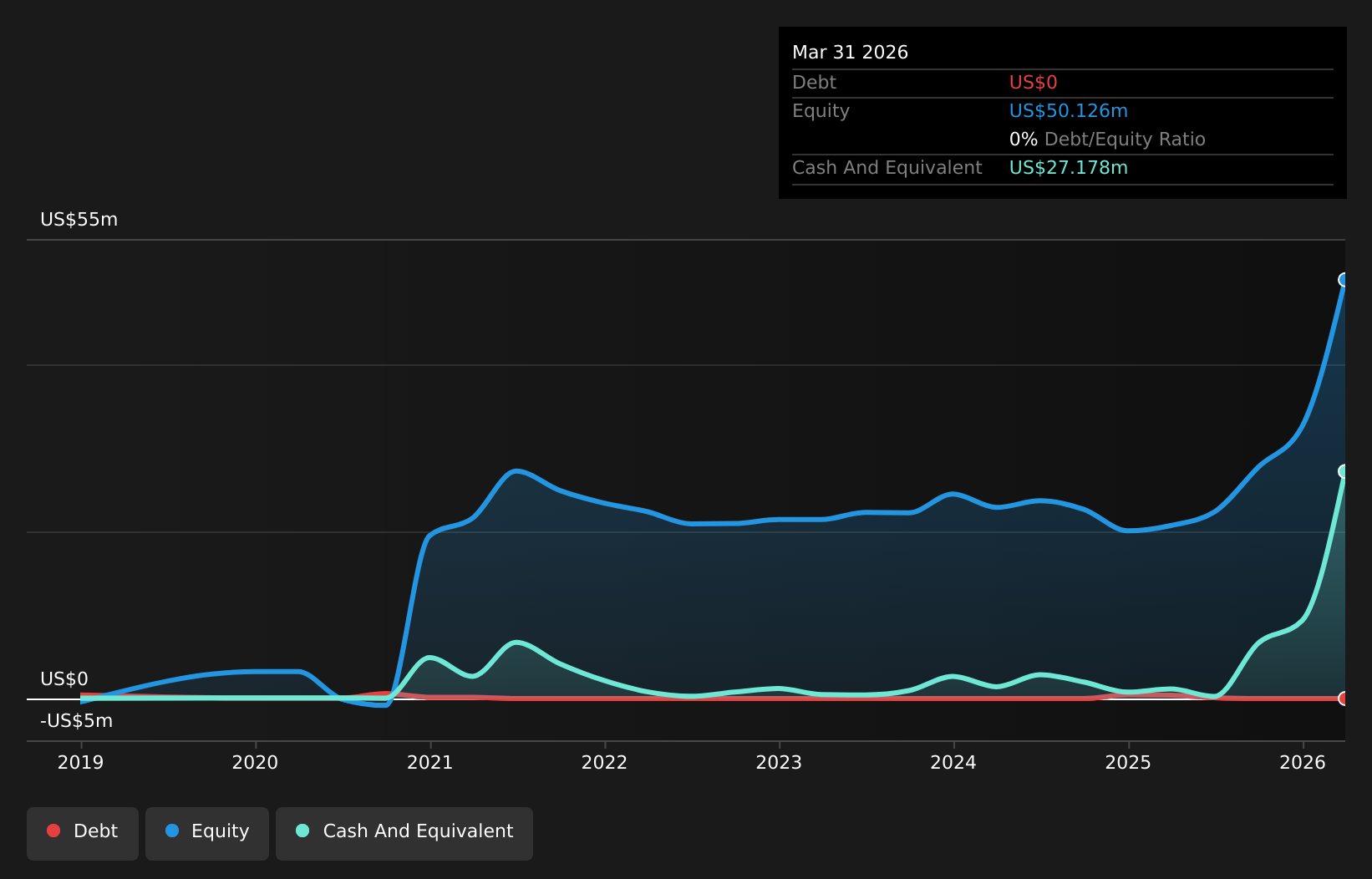Click the 2023 x-axis label

coord(779,762)
